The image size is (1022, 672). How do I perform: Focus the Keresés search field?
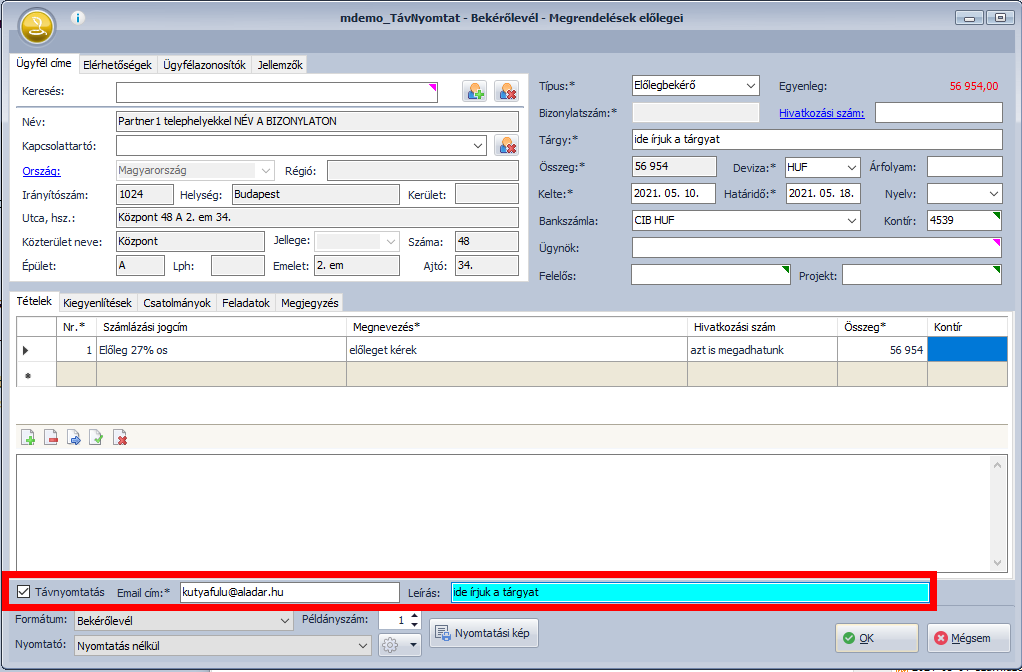[x=276, y=93]
